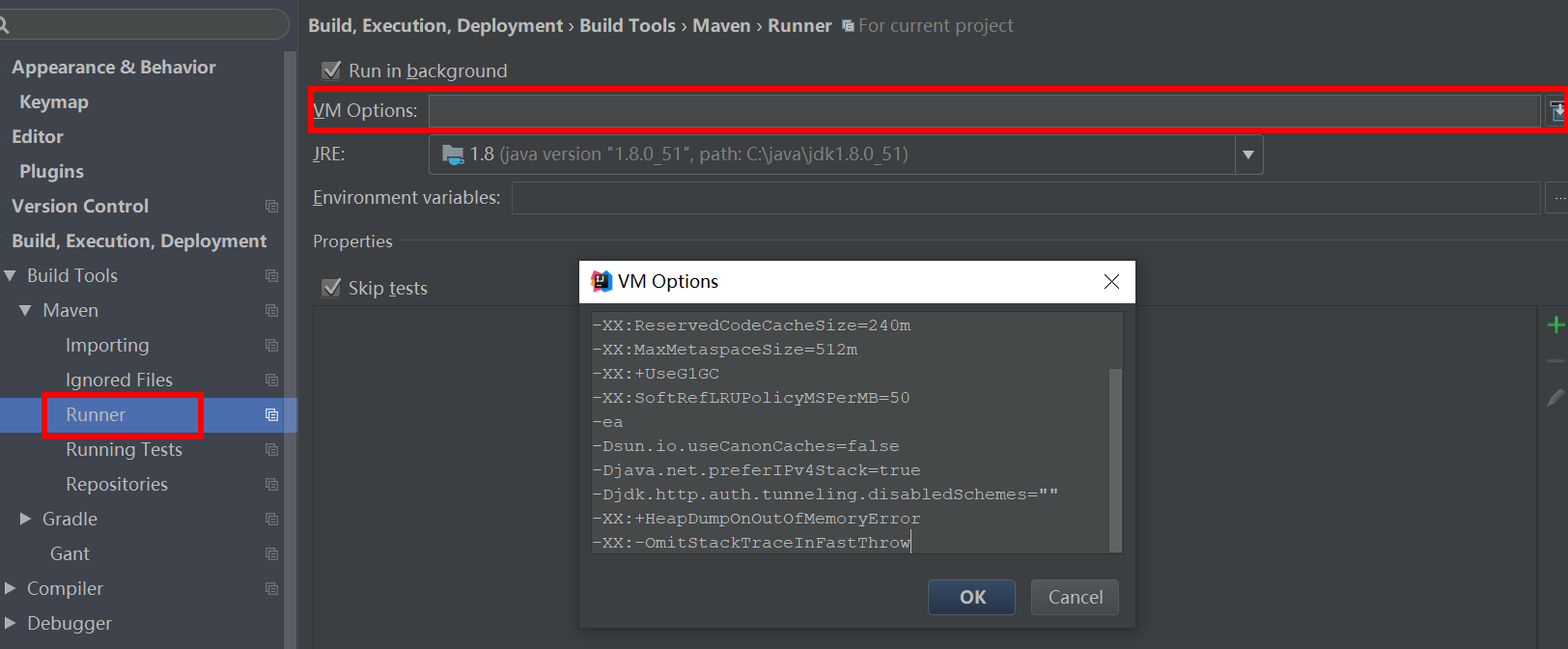Click the green plus add property icon
The height and width of the screenshot is (649, 1568).
coord(1555,325)
